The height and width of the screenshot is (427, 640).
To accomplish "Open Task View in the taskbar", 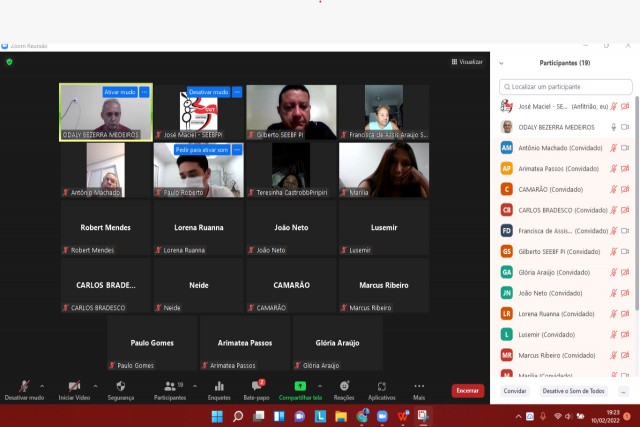I will (x=258, y=416).
